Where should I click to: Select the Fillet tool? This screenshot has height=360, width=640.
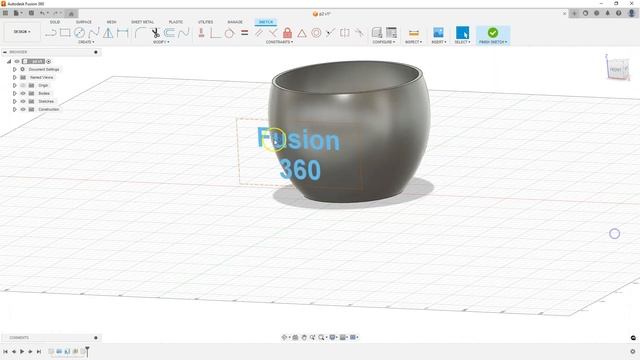pos(140,33)
